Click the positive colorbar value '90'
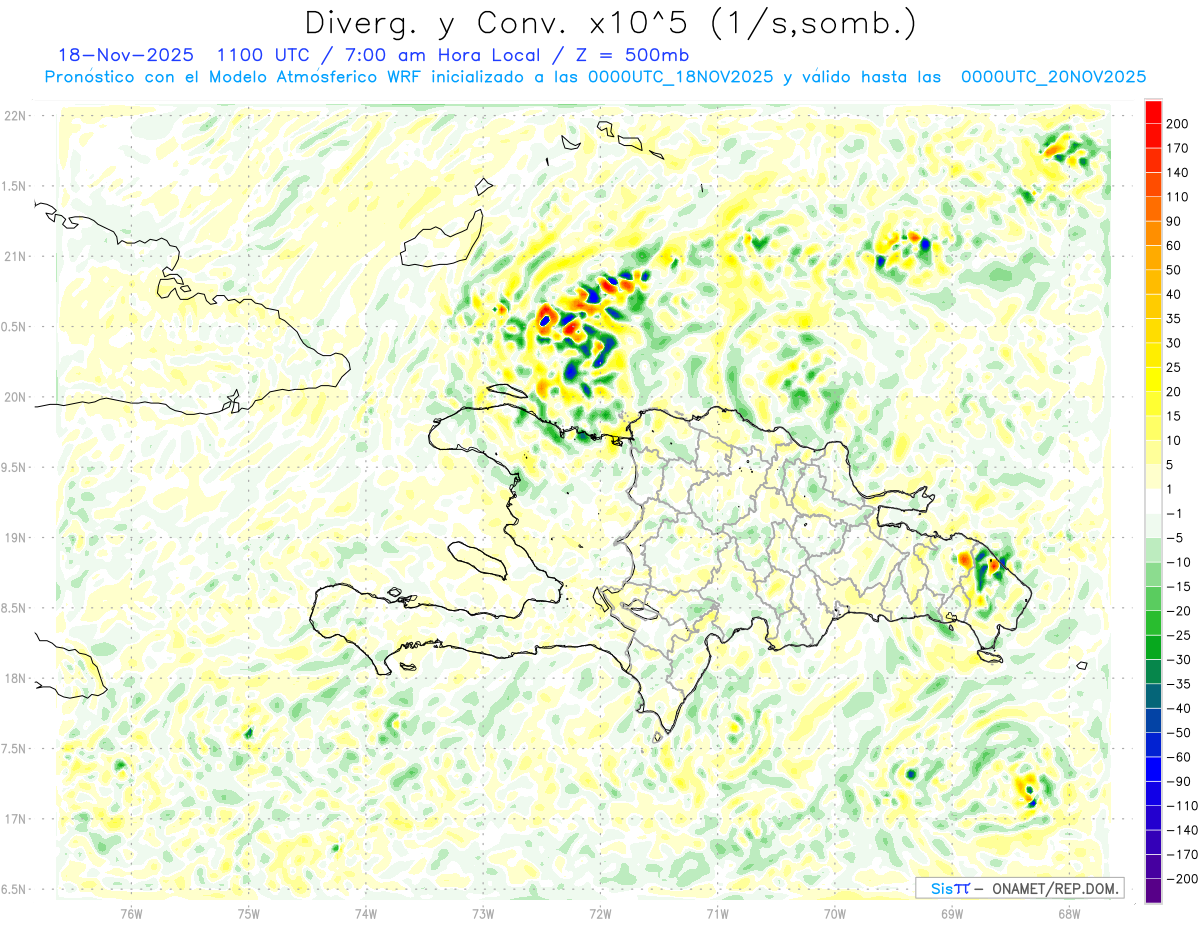Viewport: 1200px width, 927px height. pyautogui.click(x=1174, y=221)
